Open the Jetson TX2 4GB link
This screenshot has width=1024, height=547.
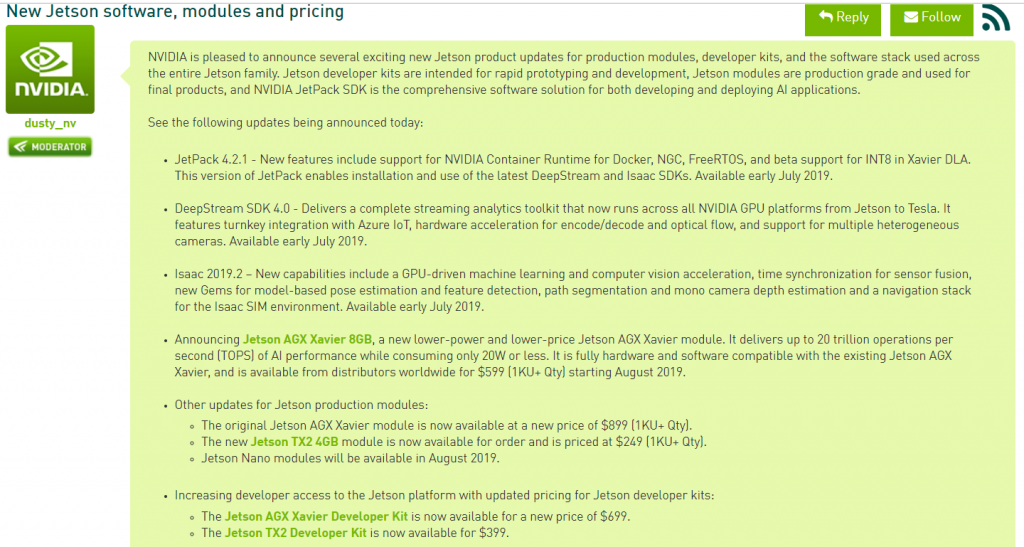click(x=295, y=442)
